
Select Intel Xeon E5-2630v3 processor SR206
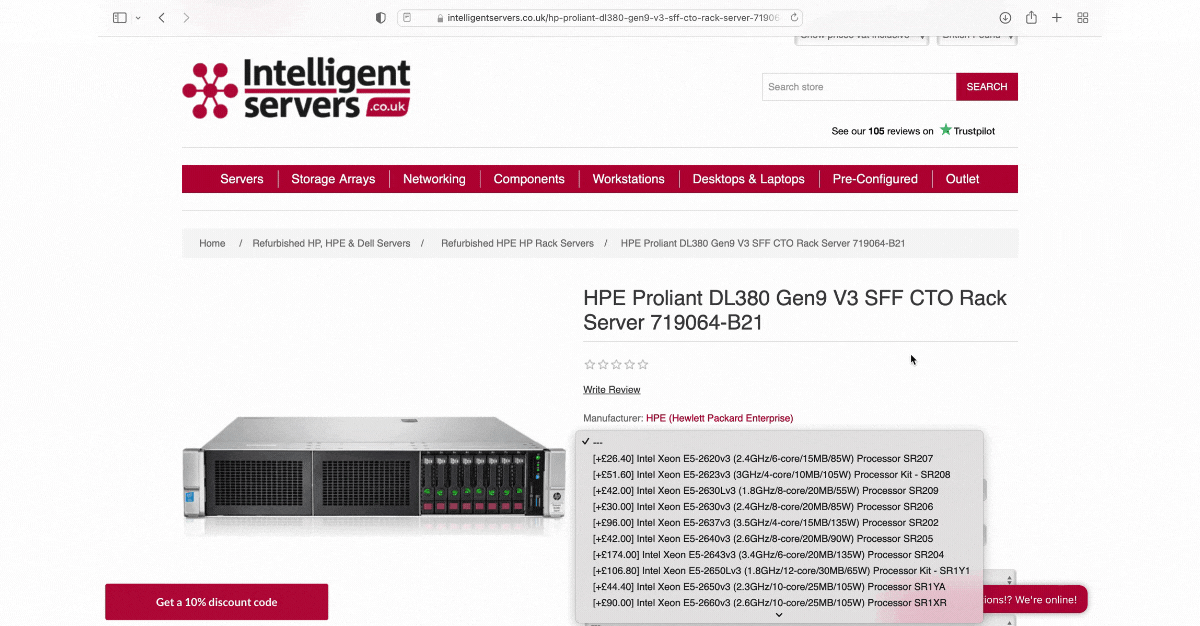click(x=779, y=506)
